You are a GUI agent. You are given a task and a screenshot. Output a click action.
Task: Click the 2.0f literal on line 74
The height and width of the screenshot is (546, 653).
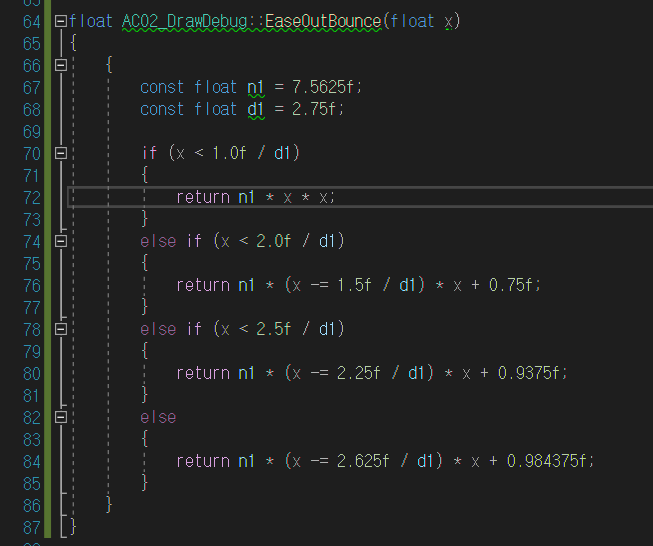[x=274, y=241]
